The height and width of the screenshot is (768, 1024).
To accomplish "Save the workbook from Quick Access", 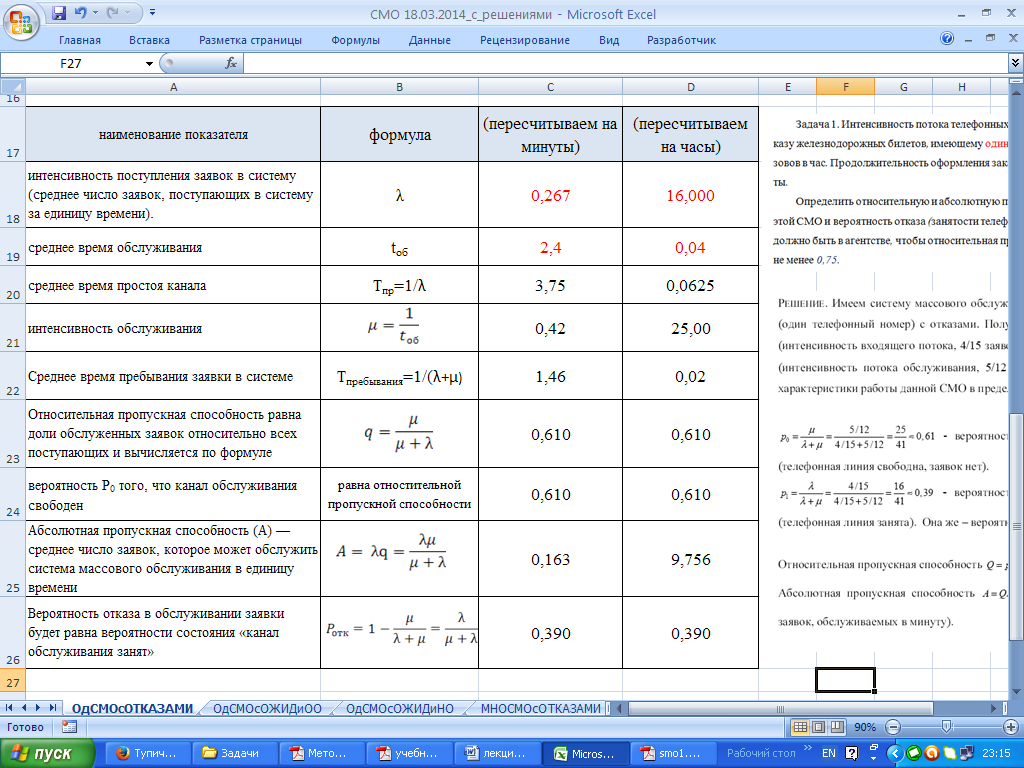I will click(x=59, y=12).
